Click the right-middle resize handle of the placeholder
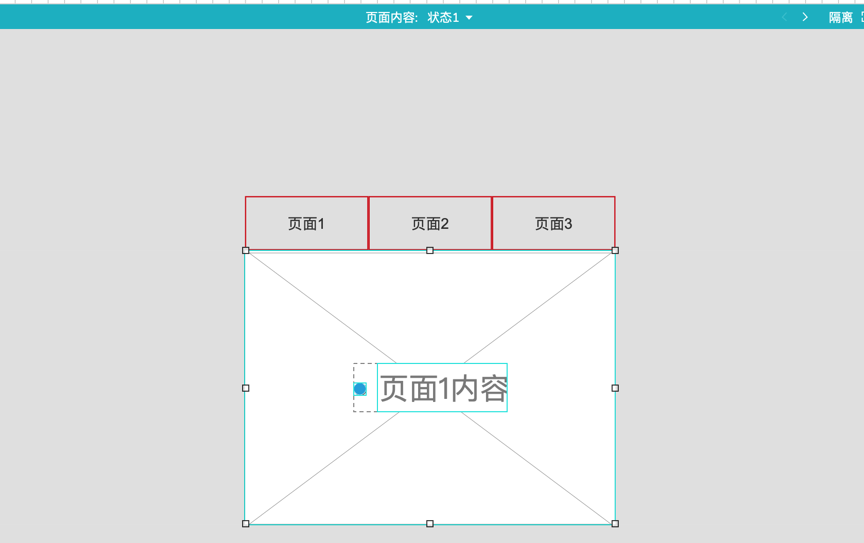This screenshot has width=864, height=543. (x=615, y=388)
